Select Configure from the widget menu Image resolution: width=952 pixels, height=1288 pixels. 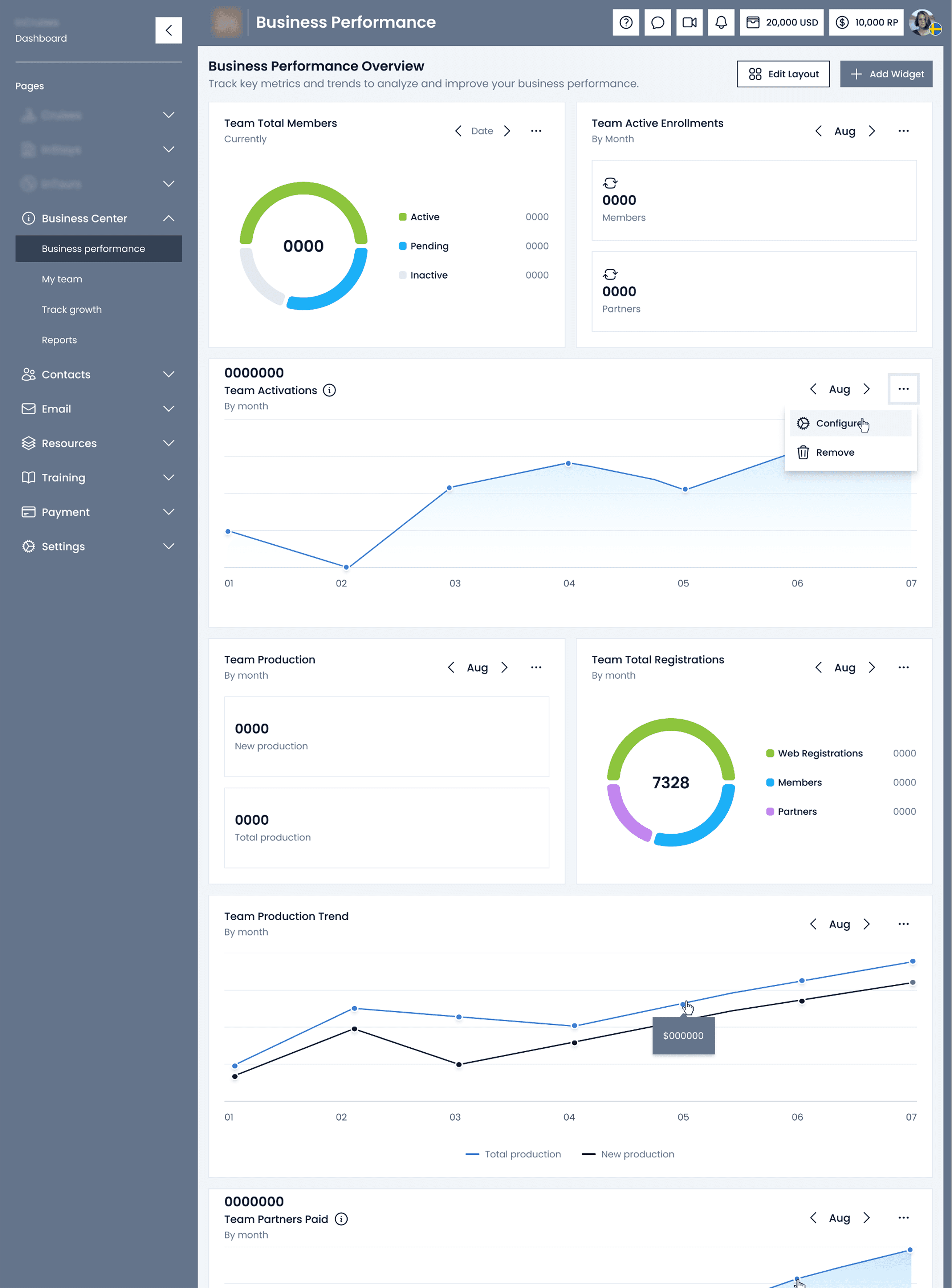pos(838,423)
